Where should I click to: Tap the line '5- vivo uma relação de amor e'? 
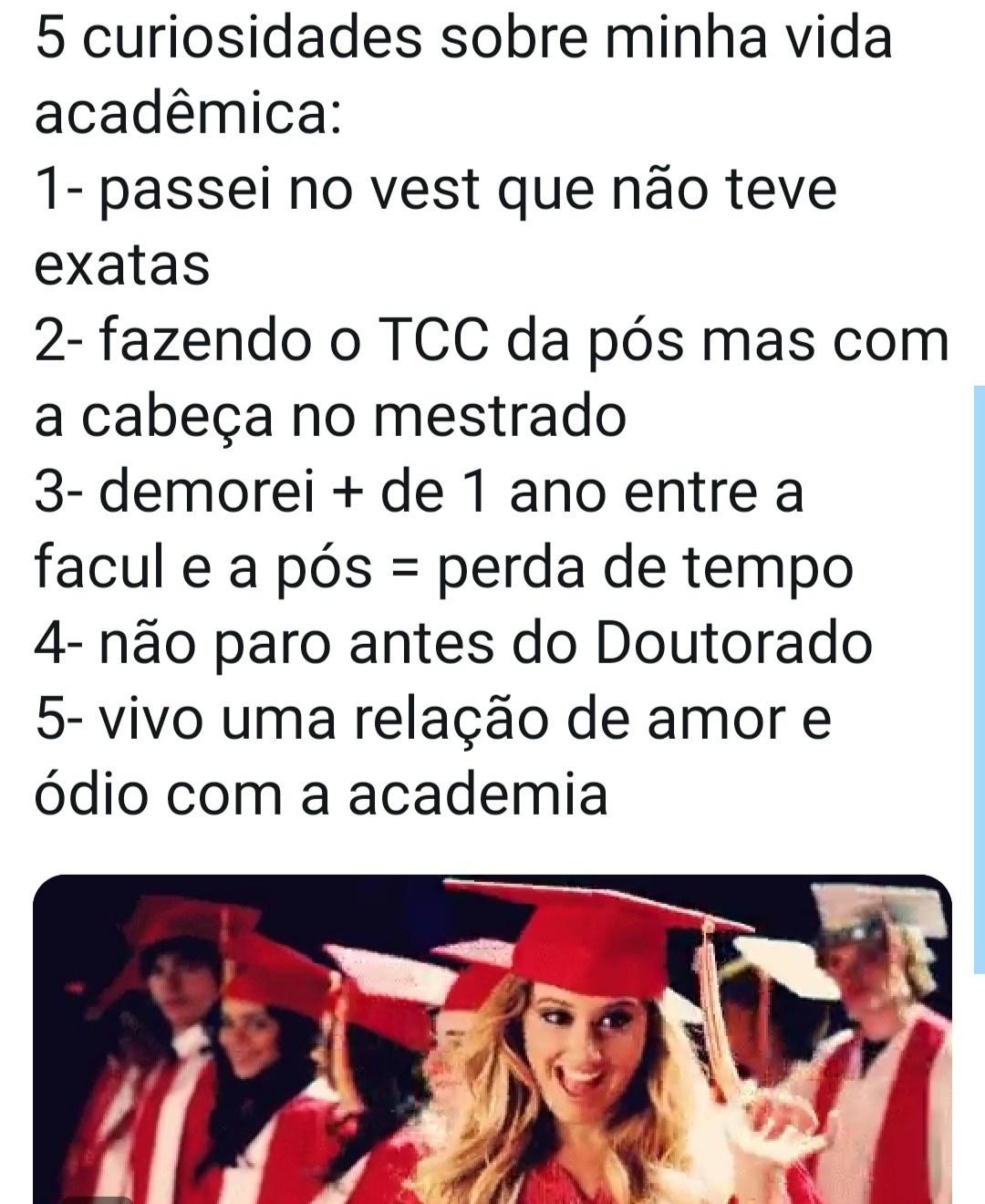click(x=433, y=720)
